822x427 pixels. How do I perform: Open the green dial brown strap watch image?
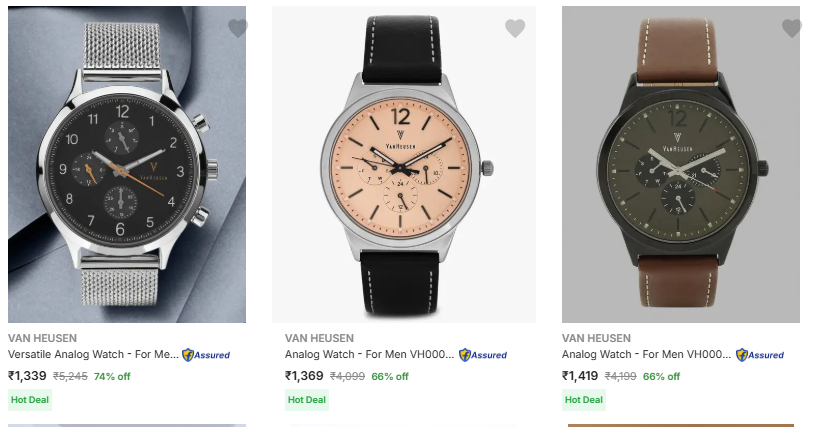(681, 165)
